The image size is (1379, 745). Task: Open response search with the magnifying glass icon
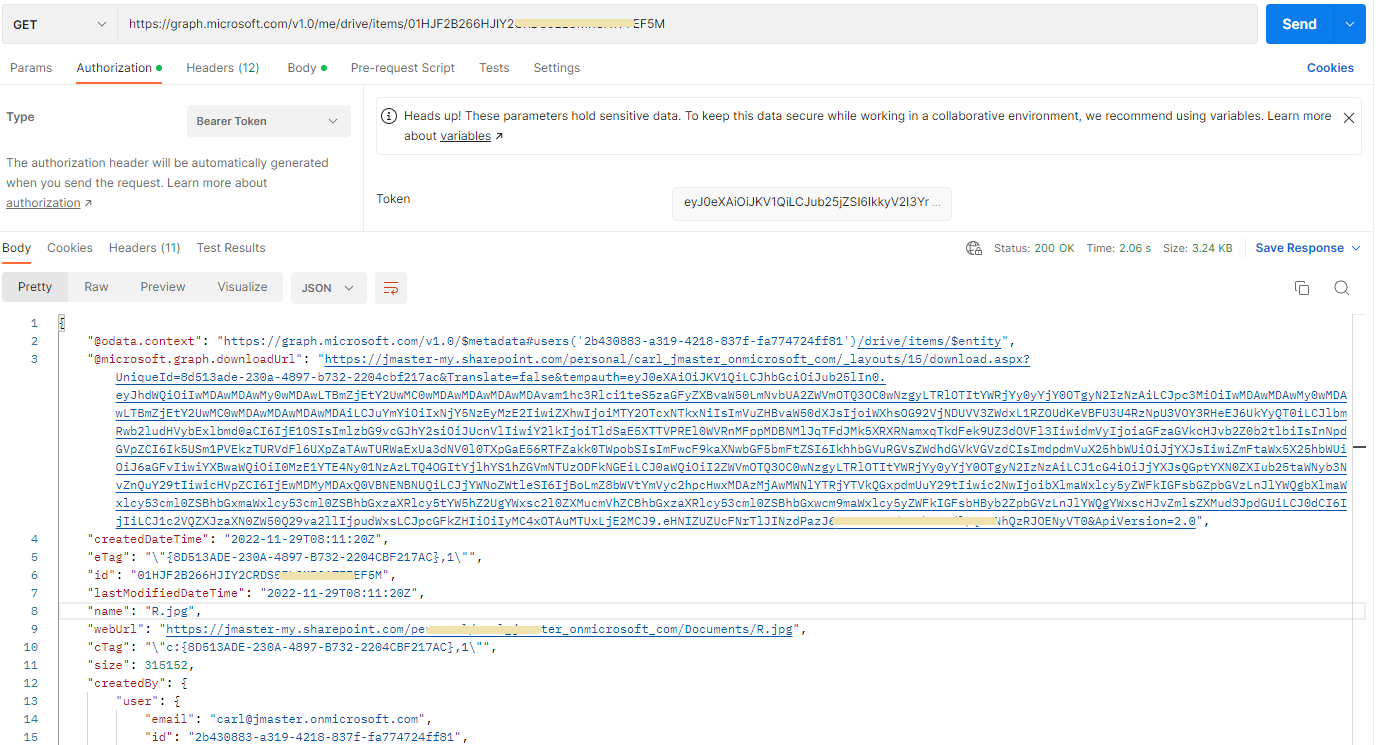[1341, 287]
